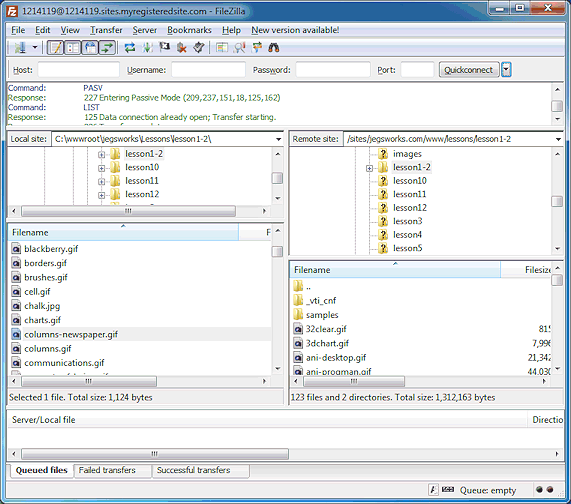
Task: Open the Server menu
Action: pos(145,30)
